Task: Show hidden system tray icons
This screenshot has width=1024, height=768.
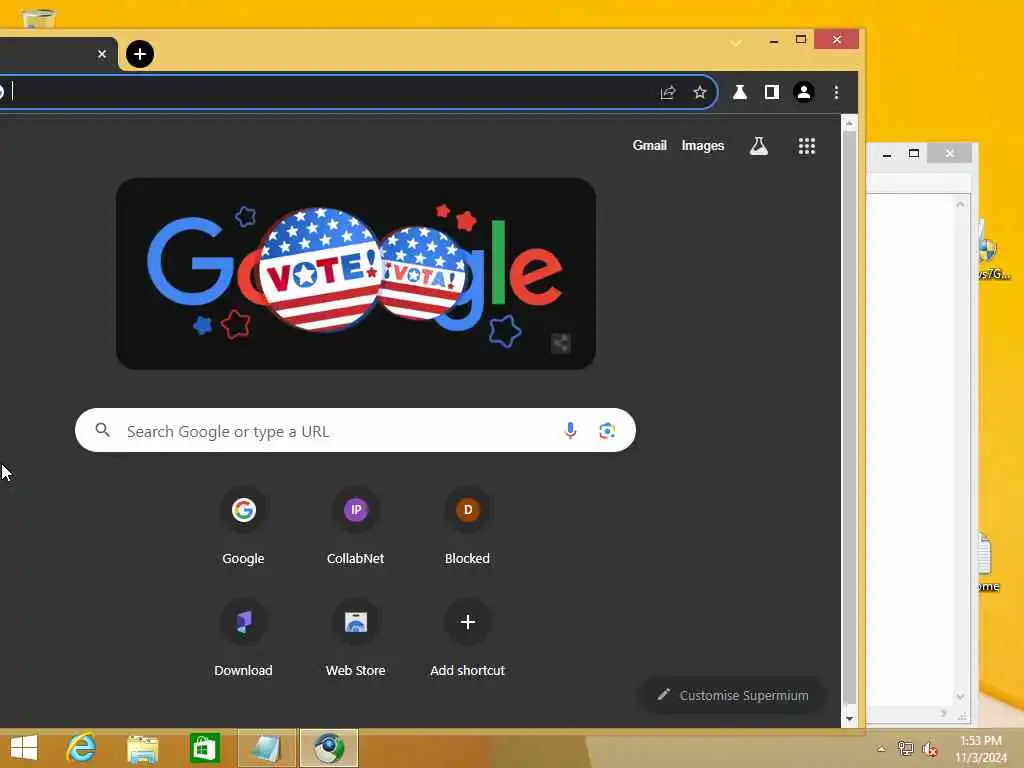Action: pyautogui.click(x=881, y=749)
